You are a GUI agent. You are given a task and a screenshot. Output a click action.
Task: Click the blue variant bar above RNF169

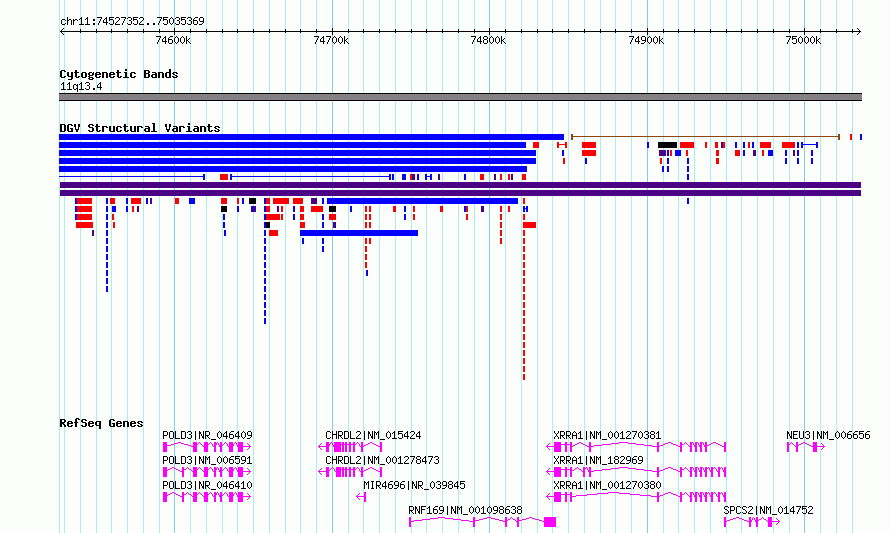point(423,201)
